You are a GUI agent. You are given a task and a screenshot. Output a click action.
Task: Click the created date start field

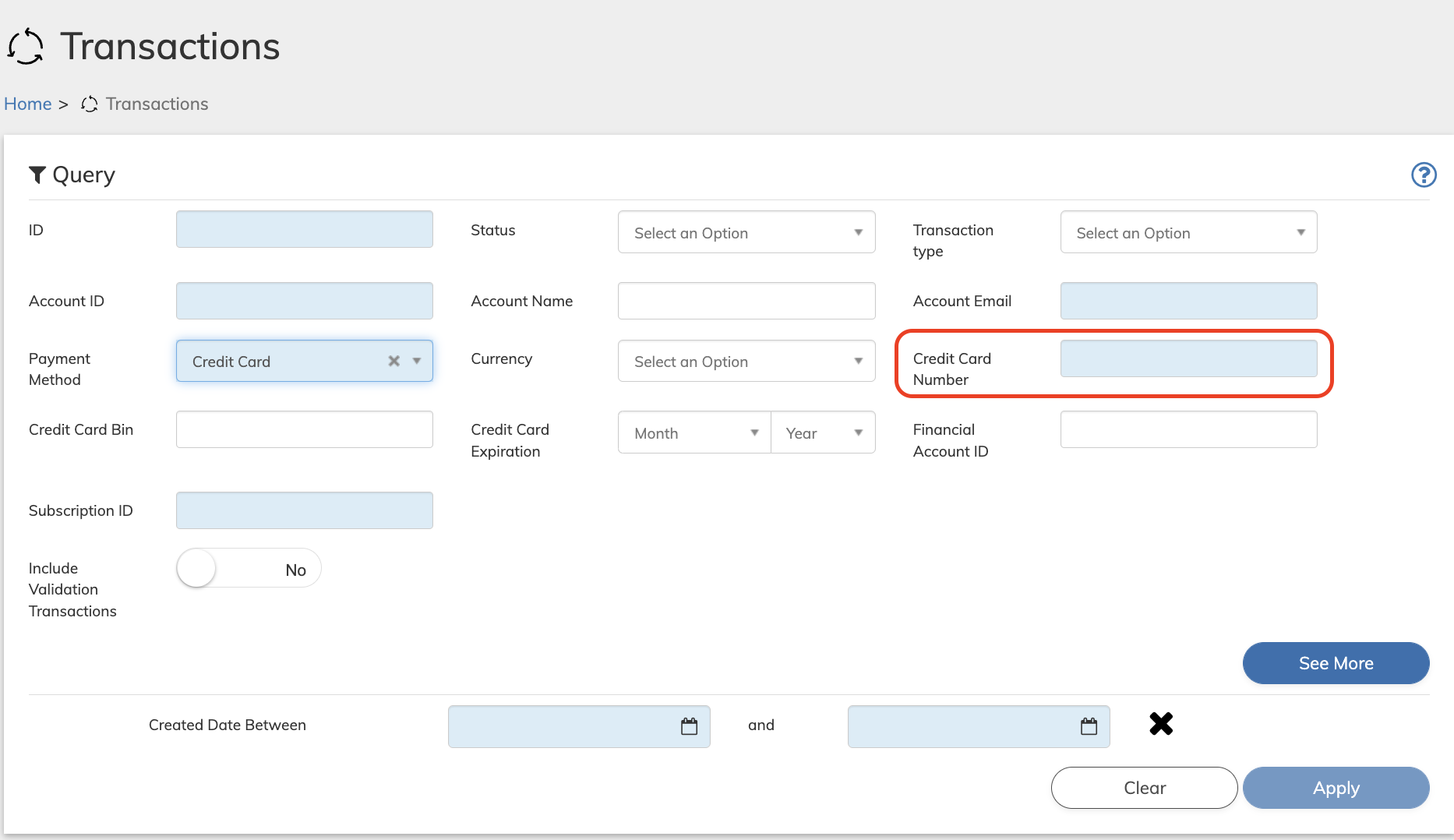579,726
